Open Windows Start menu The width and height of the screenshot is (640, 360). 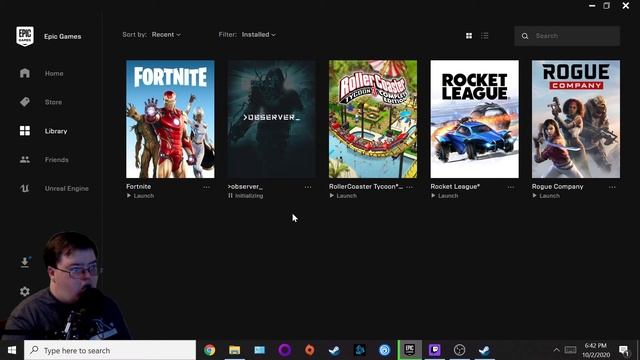point(11,350)
